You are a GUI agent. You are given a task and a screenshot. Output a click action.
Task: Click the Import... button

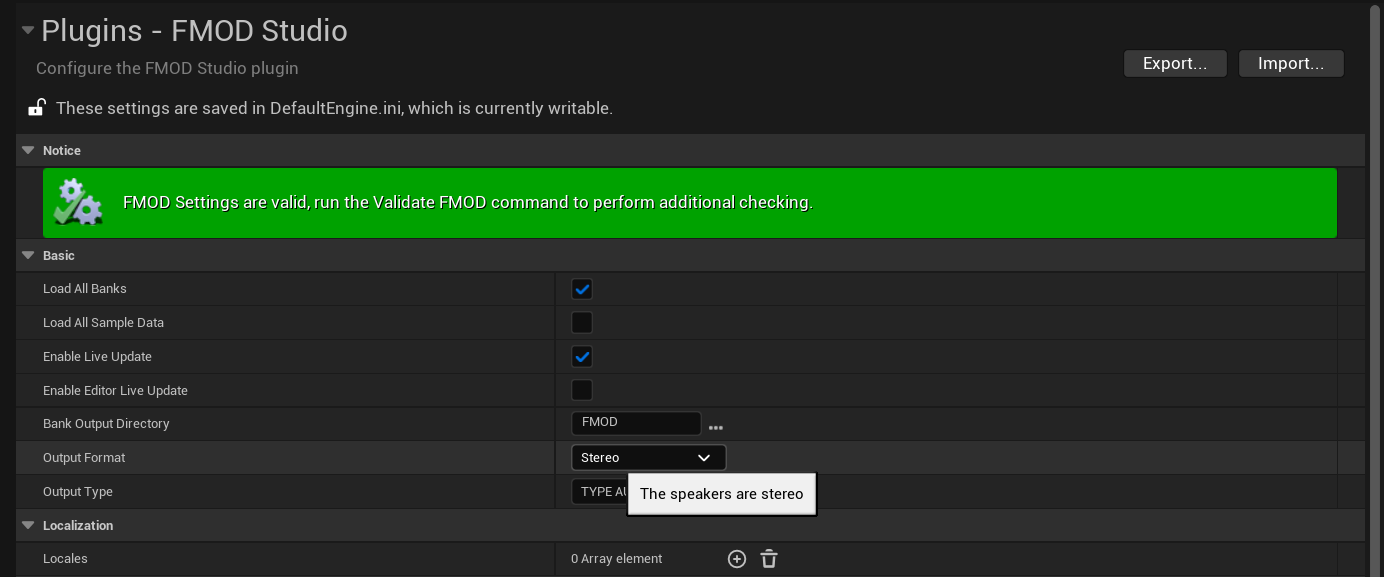click(1291, 63)
